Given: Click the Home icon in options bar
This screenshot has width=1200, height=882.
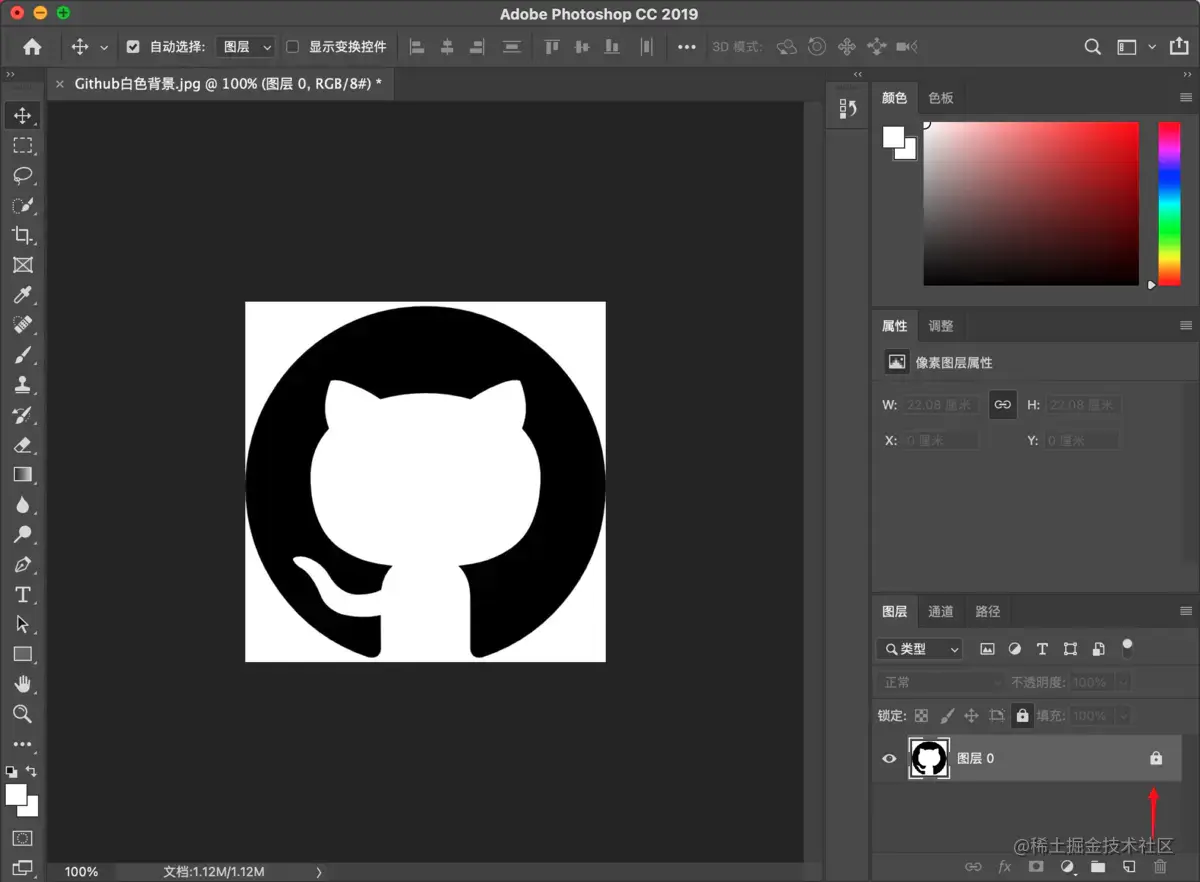Looking at the screenshot, I should (x=32, y=47).
